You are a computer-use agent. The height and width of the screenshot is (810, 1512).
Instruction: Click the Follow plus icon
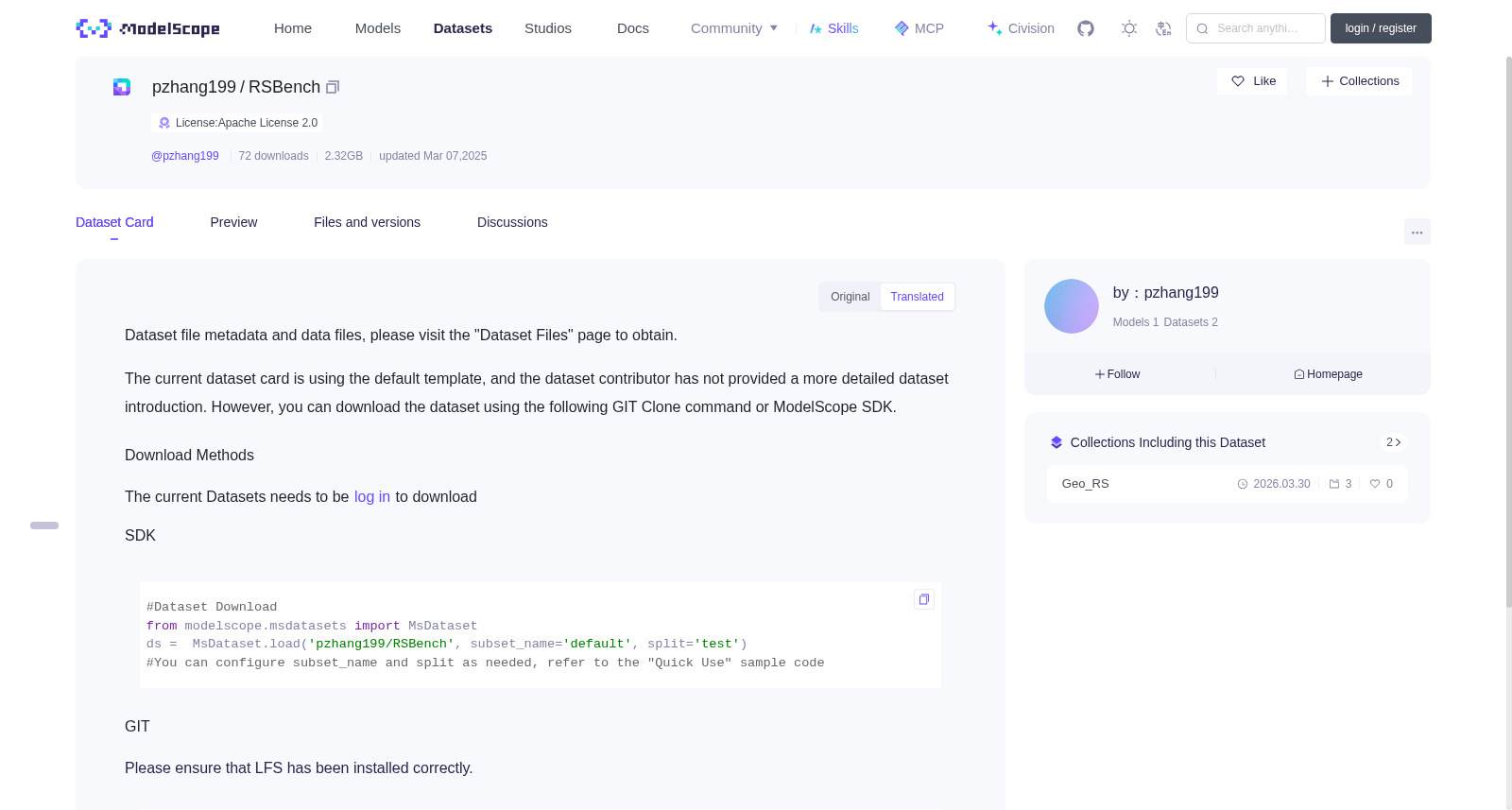tap(1100, 374)
